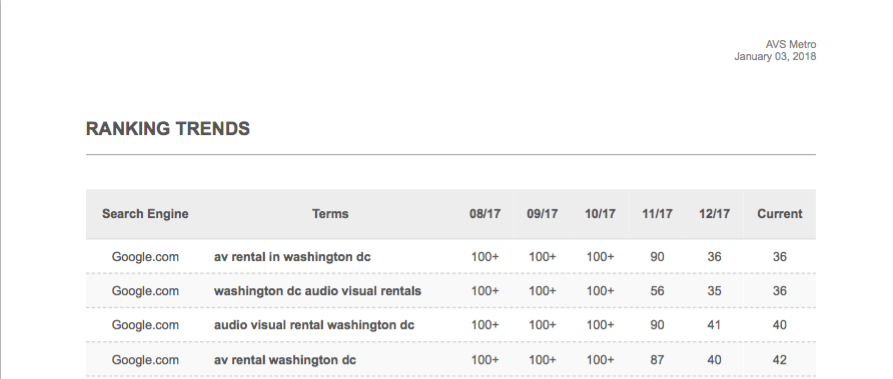Click Google.com beside 'washington dc audio visual rentals'
Viewport: 893px width, 379px height.
pyautogui.click(x=145, y=291)
